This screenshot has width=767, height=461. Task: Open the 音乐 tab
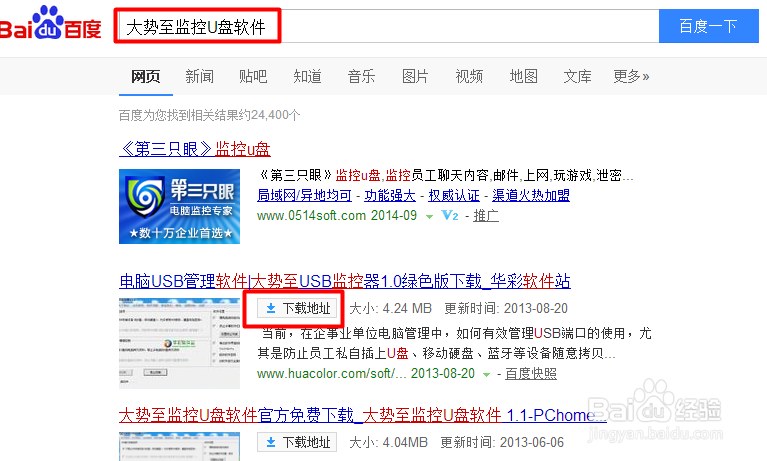(x=361, y=76)
